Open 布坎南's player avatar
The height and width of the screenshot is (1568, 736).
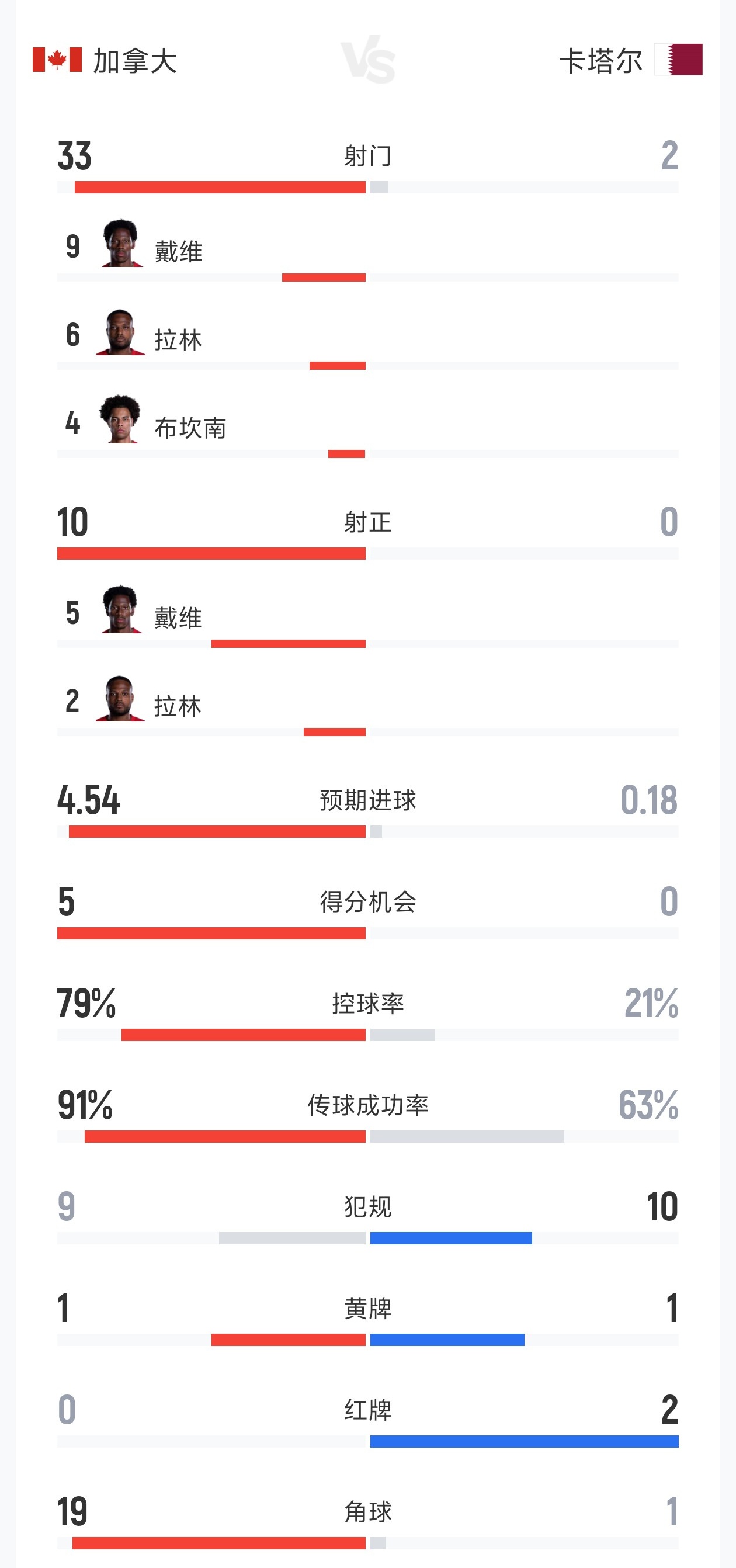pyautogui.click(x=120, y=419)
